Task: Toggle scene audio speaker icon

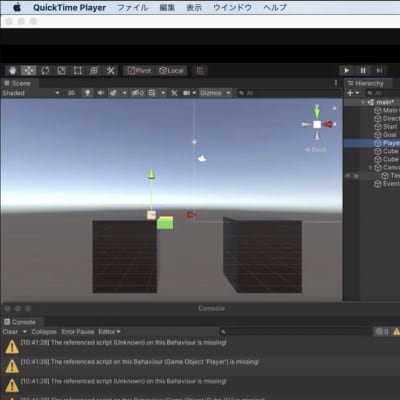Action: [x=100, y=93]
